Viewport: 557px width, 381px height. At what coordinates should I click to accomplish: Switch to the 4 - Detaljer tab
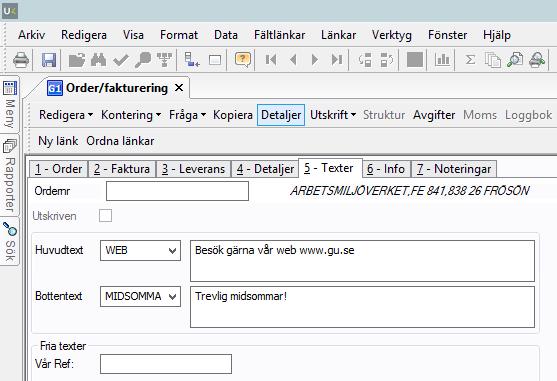coord(265,169)
